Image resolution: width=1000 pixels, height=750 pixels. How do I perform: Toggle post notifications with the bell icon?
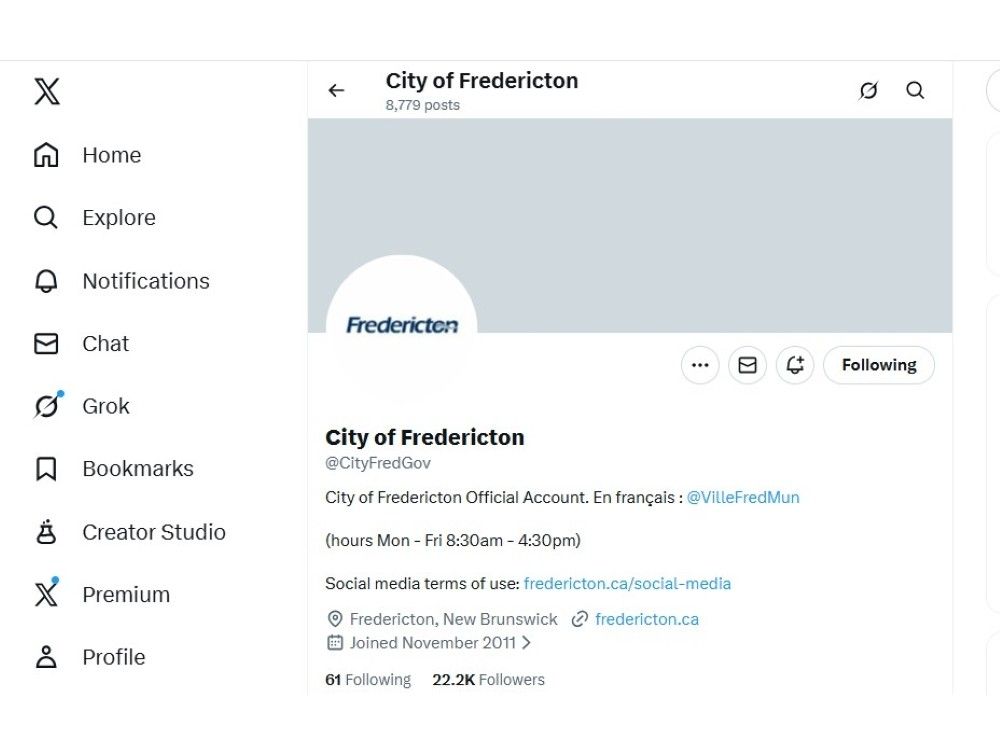coord(794,365)
